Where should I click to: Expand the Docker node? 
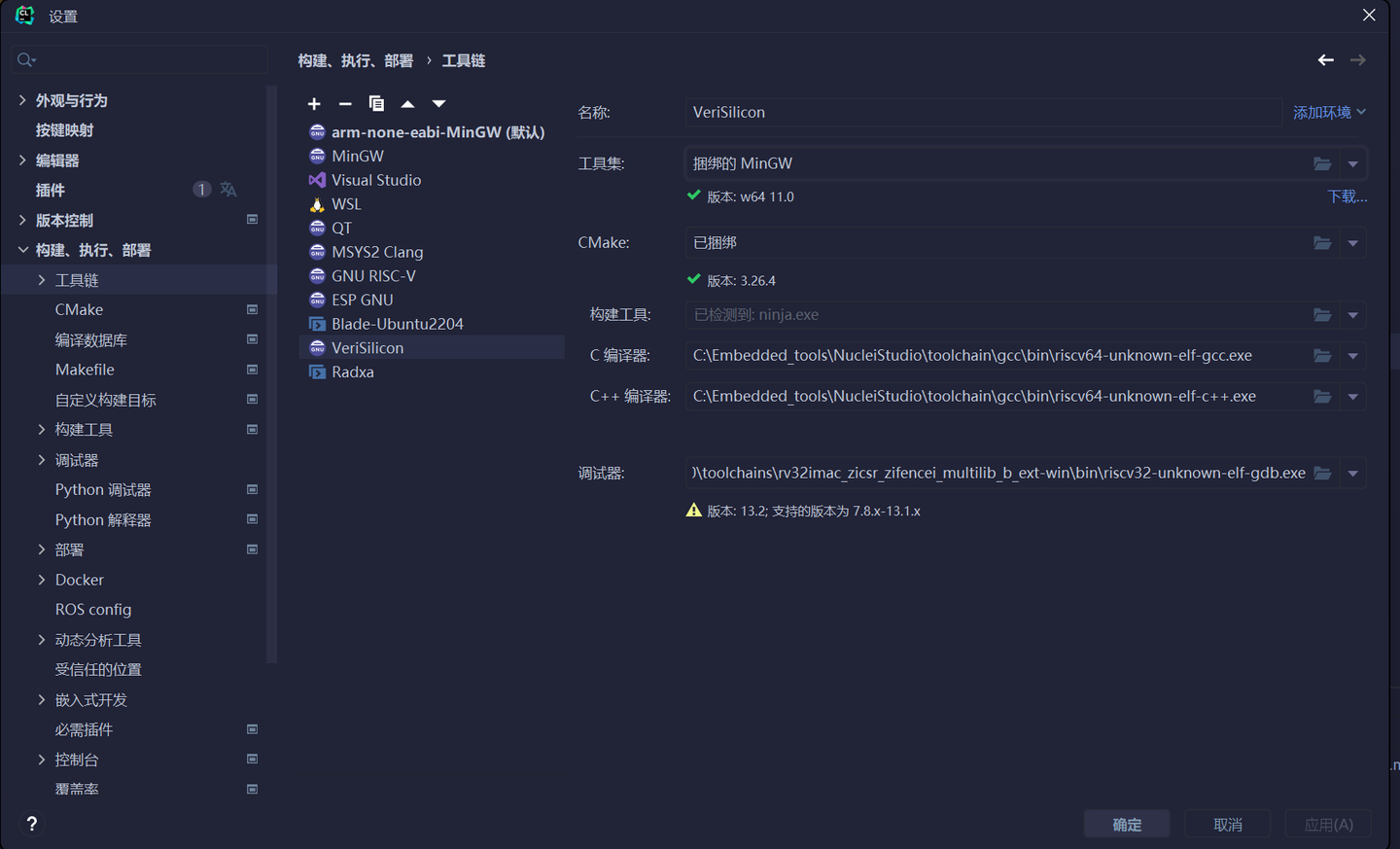coord(42,580)
